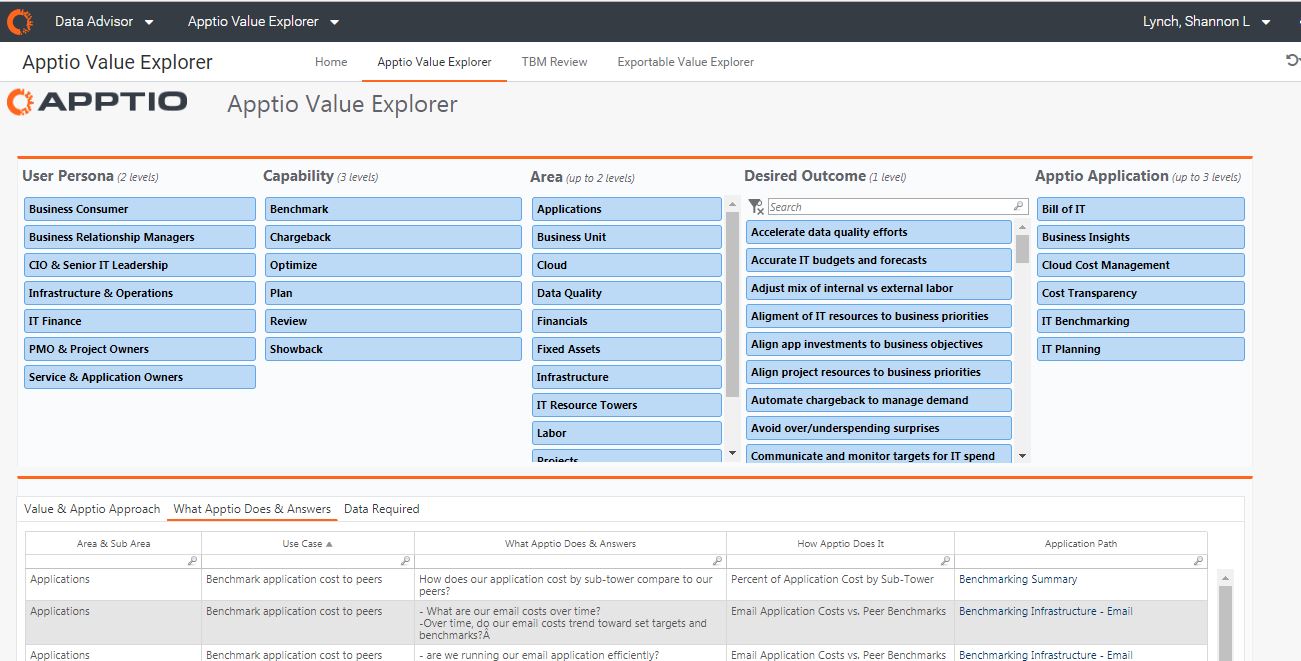The image size is (1301, 661).
Task: Choose Fixed Assets area
Action: coord(627,349)
